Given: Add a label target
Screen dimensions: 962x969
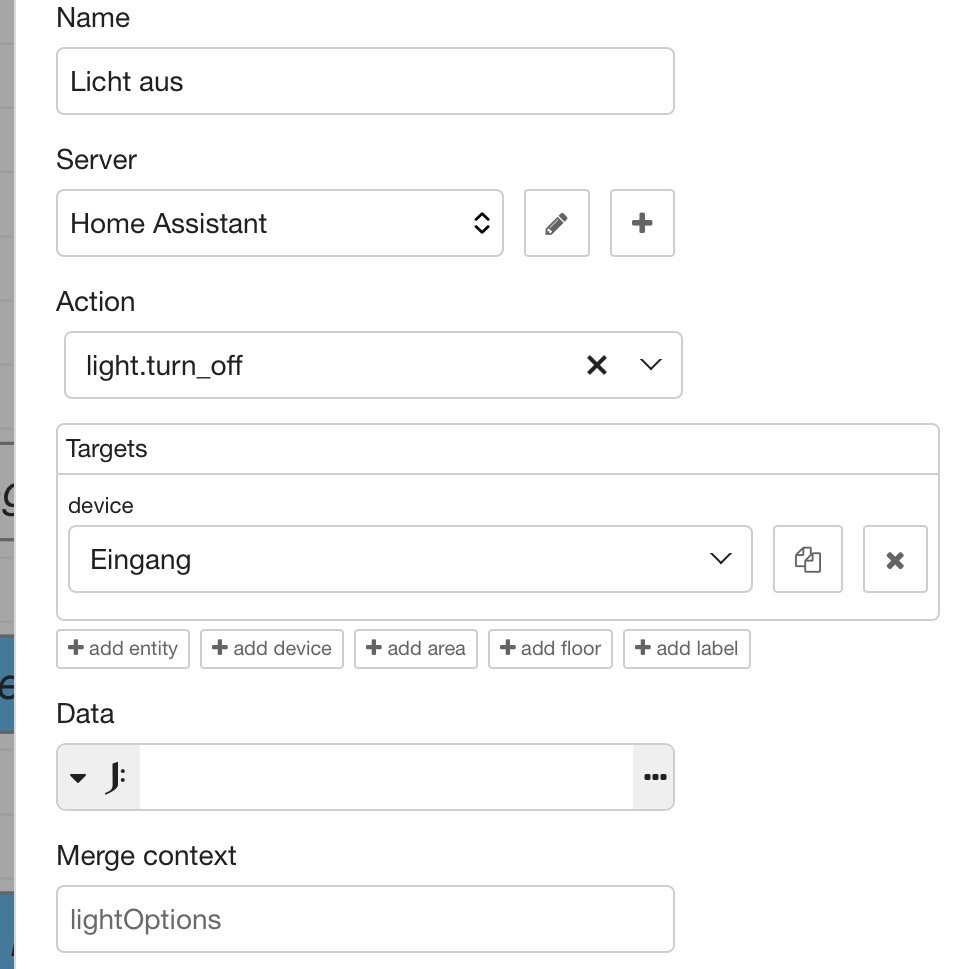Looking at the screenshot, I should click(687, 649).
